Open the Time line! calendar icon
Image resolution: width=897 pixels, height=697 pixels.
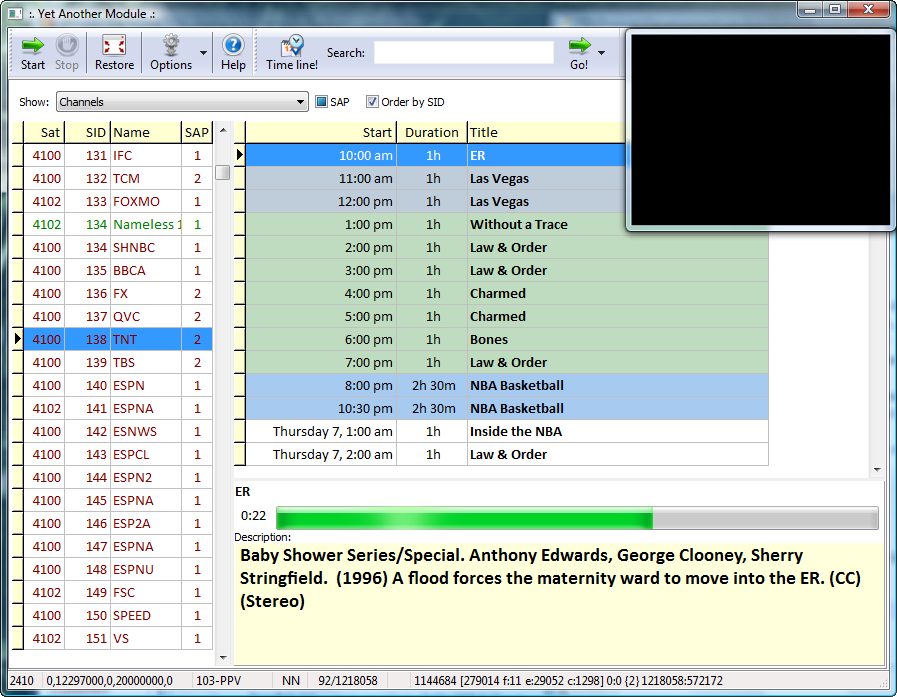coord(292,45)
